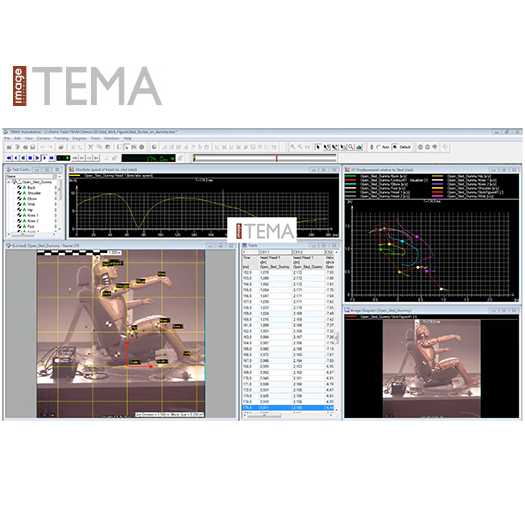The image size is (525, 525).
Task: Select the magnifier zoom tool
Action: tap(351, 147)
